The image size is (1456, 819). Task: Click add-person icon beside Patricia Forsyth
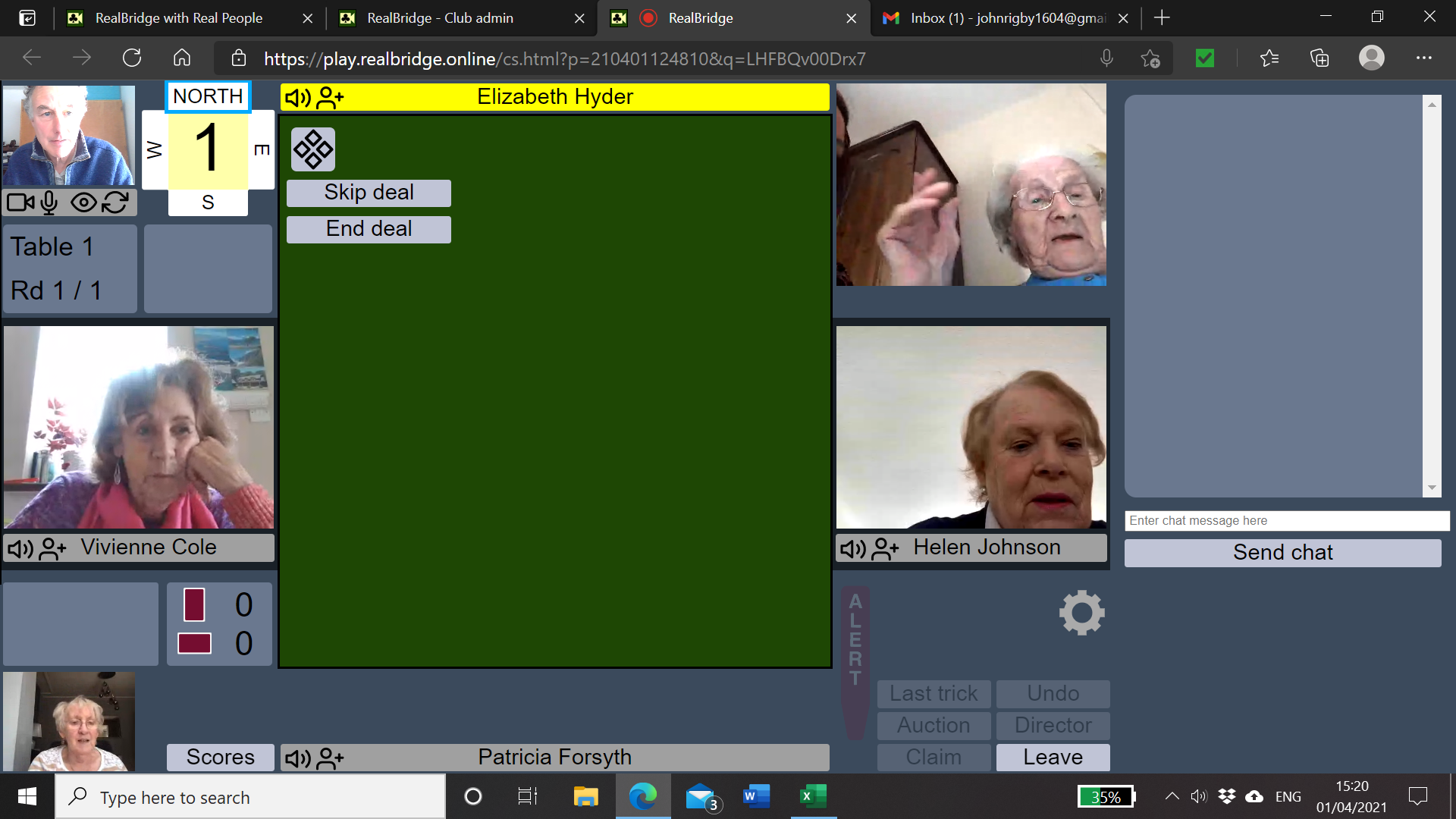tap(331, 758)
